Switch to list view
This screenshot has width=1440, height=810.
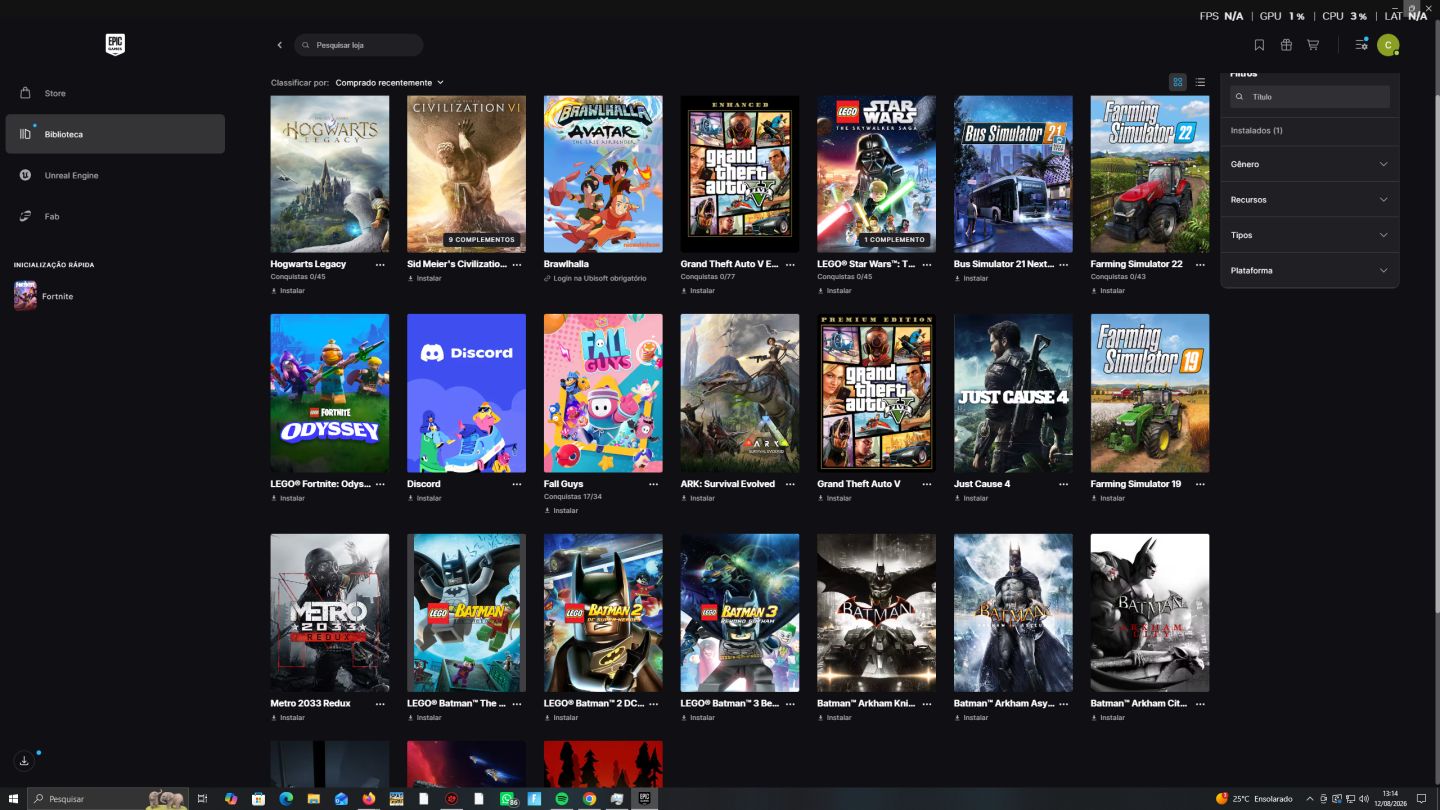(x=1200, y=82)
